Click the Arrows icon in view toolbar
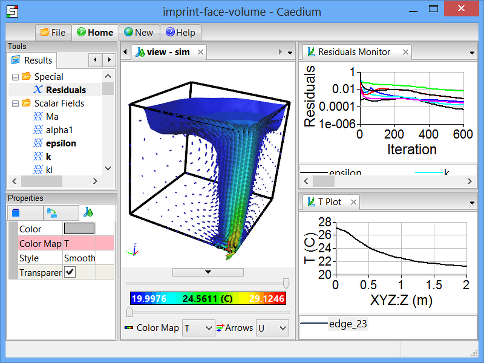 tap(220, 328)
